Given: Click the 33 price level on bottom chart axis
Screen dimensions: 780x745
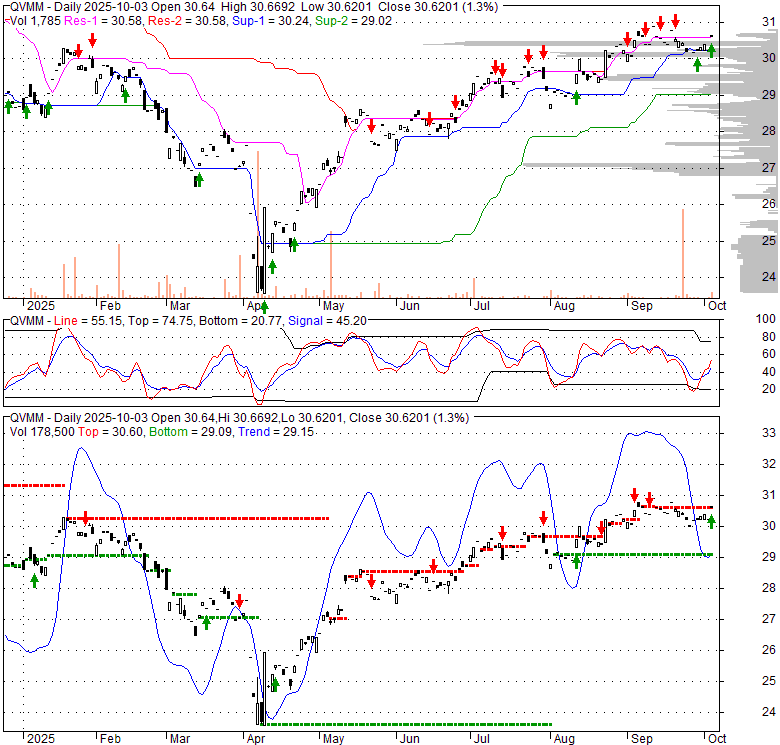Looking at the screenshot, I should tap(742, 433).
